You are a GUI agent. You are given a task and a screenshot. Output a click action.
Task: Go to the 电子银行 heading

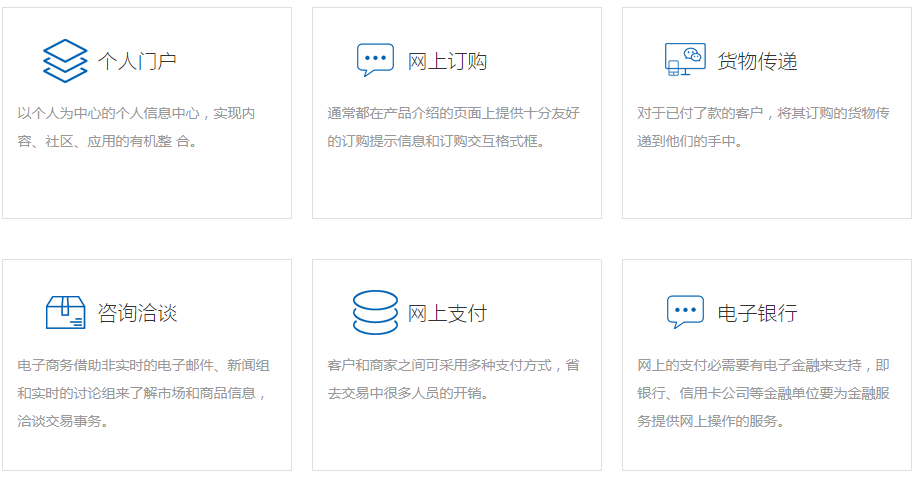tap(757, 313)
